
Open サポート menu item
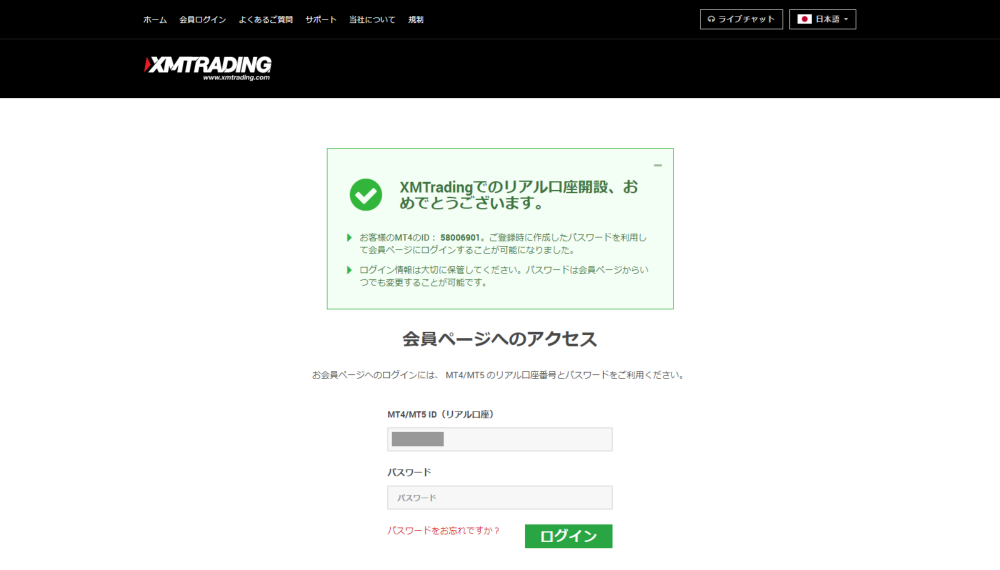[x=321, y=20]
